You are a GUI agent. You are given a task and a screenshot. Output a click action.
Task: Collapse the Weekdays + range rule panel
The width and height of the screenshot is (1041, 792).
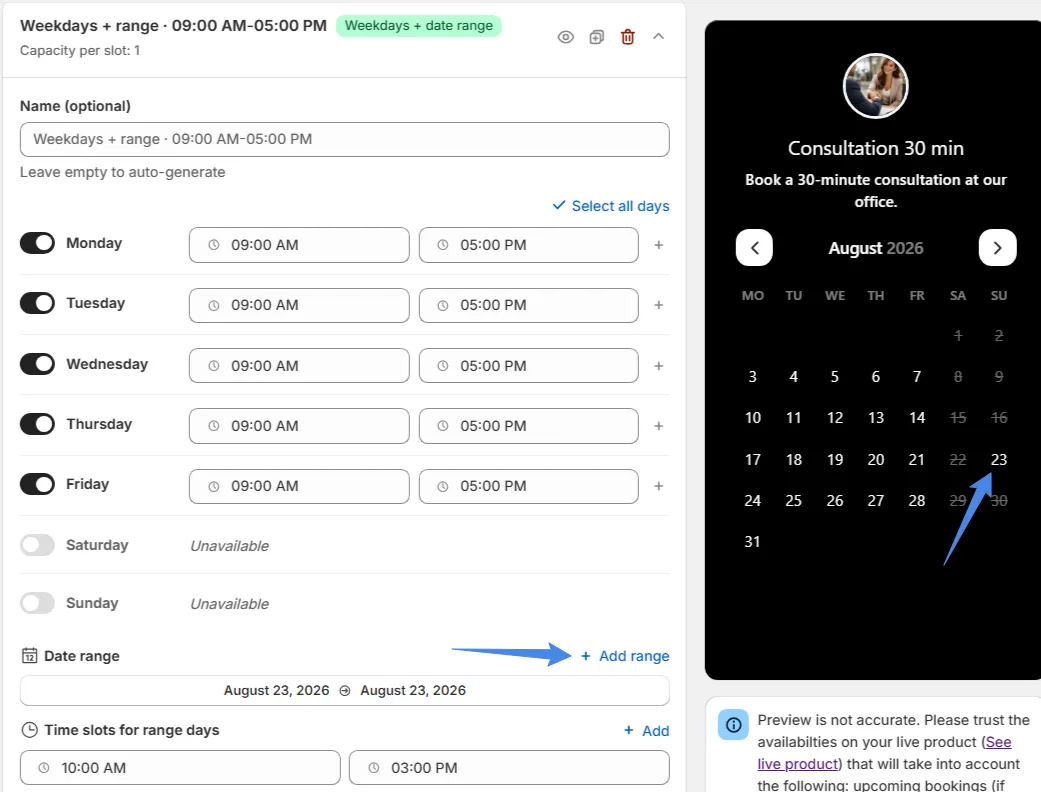click(659, 37)
